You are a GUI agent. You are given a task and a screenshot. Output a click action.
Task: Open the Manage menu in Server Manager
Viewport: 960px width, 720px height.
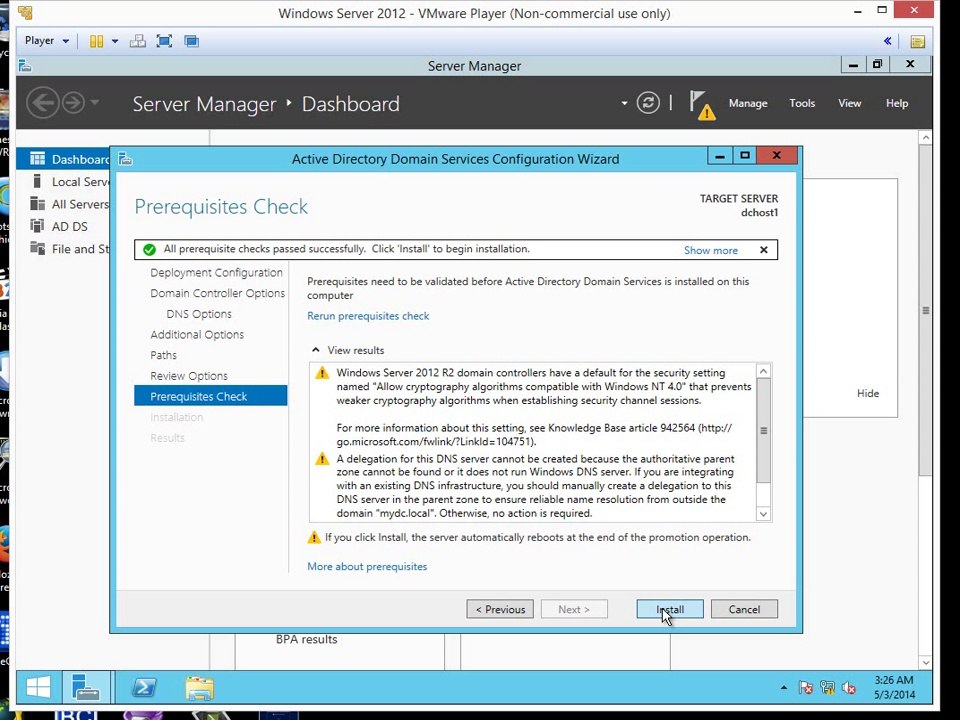click(748, 103)
